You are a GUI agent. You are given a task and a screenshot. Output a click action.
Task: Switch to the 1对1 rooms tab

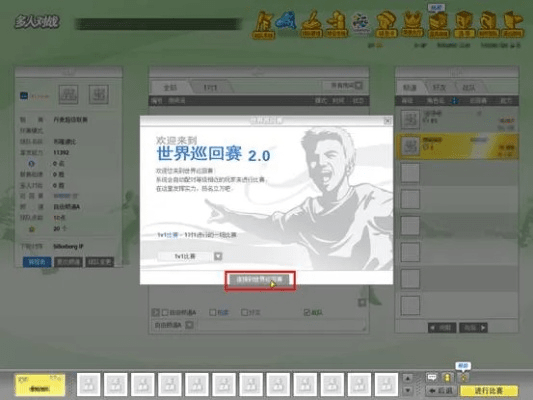tap(210, 88)
